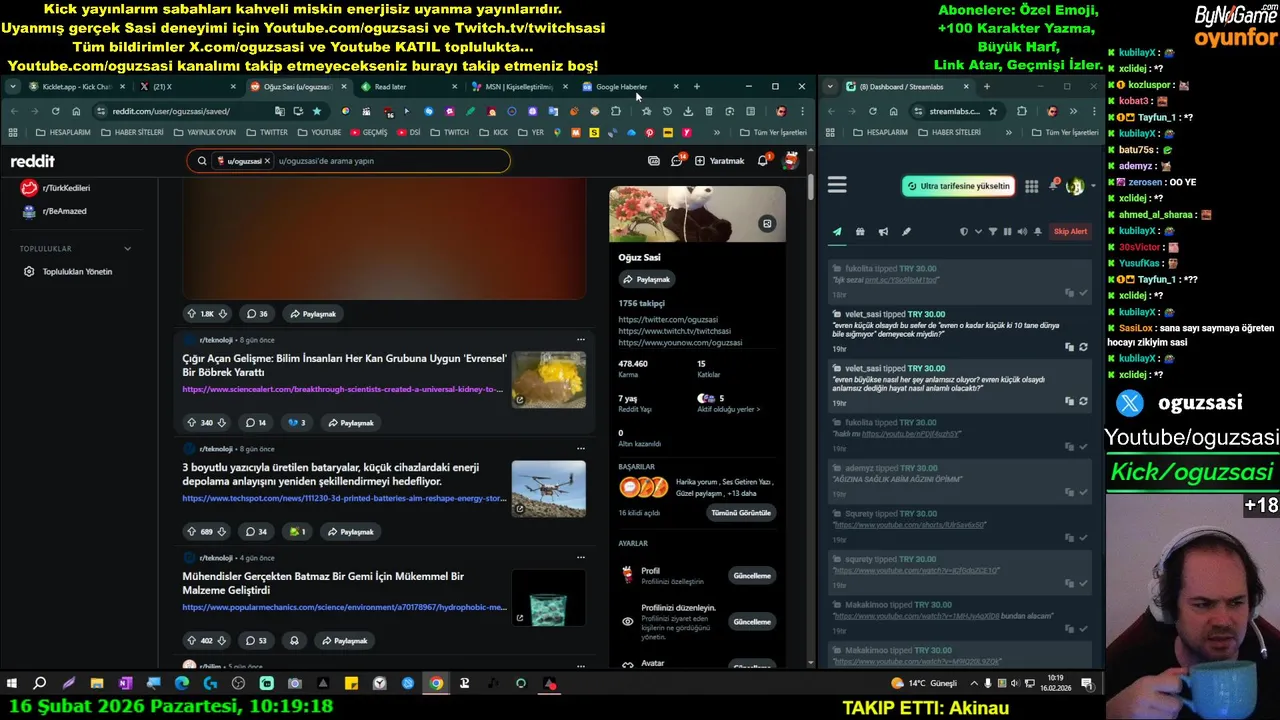Image resolution: width=1280 pixels, height=720 pixels.
Task: Expand reddit bookmarks bar overflow chevron
Action: [x=716, y=132]
